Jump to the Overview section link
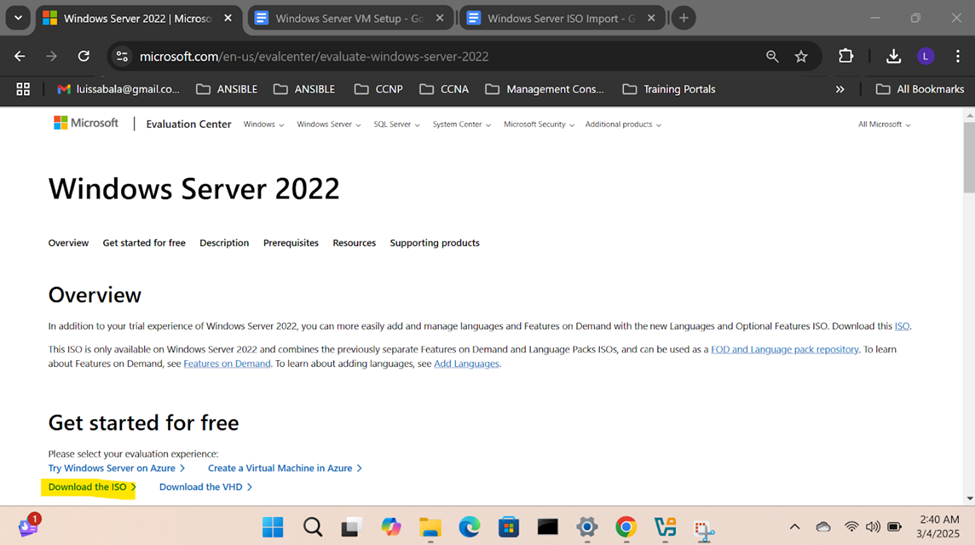This screenshot has width=975, height=545. coord(68,243)
